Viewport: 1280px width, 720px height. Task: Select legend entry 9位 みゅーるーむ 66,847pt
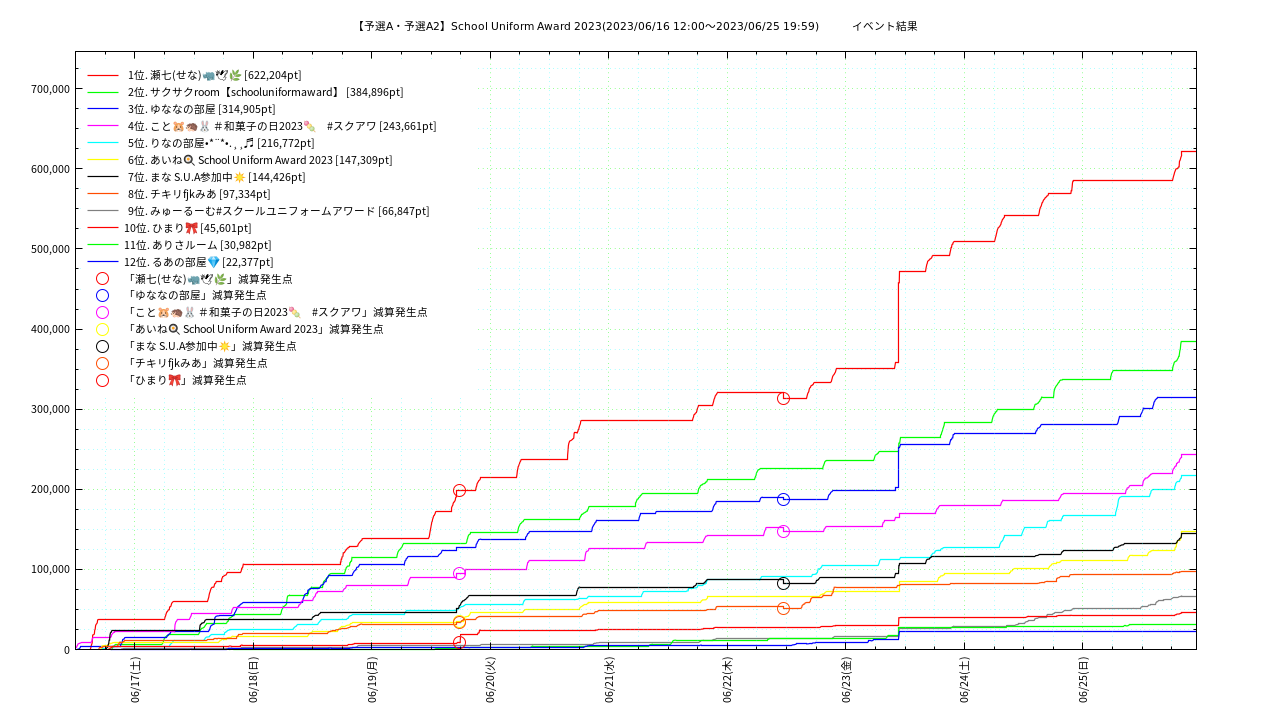click(277, 211)
